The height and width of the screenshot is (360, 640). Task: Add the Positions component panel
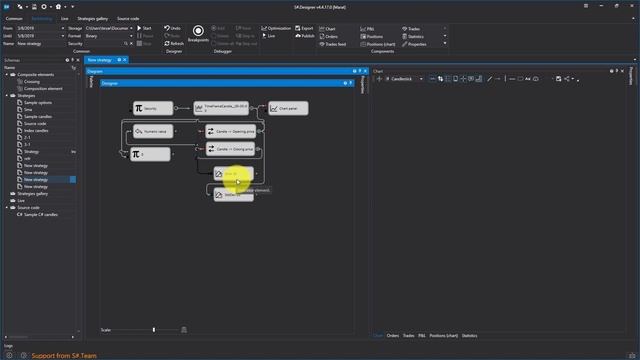pyautogui.click(x=371, y=36)
